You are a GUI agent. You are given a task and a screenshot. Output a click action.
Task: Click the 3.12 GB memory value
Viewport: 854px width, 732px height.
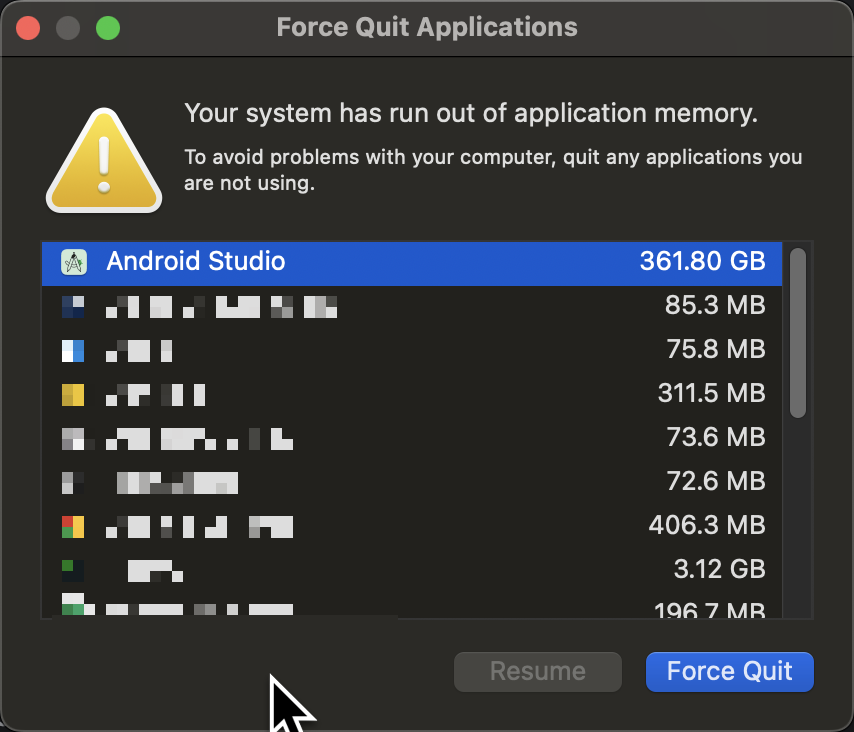tap(719, 570)
